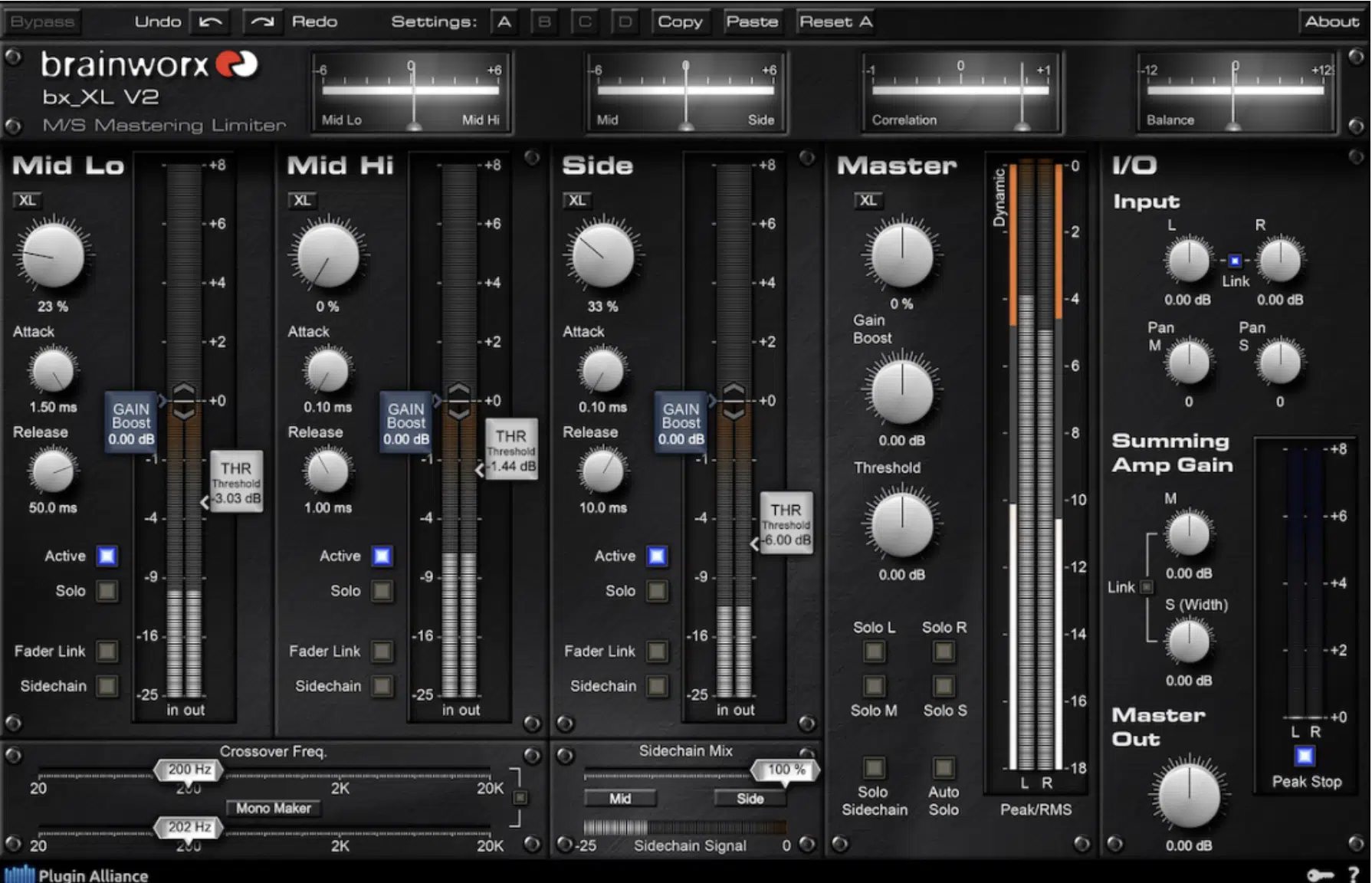Viewport: 1372px width, 883px height.
Task: Click the Undo arrow icon
Action: tap(209, 21)
